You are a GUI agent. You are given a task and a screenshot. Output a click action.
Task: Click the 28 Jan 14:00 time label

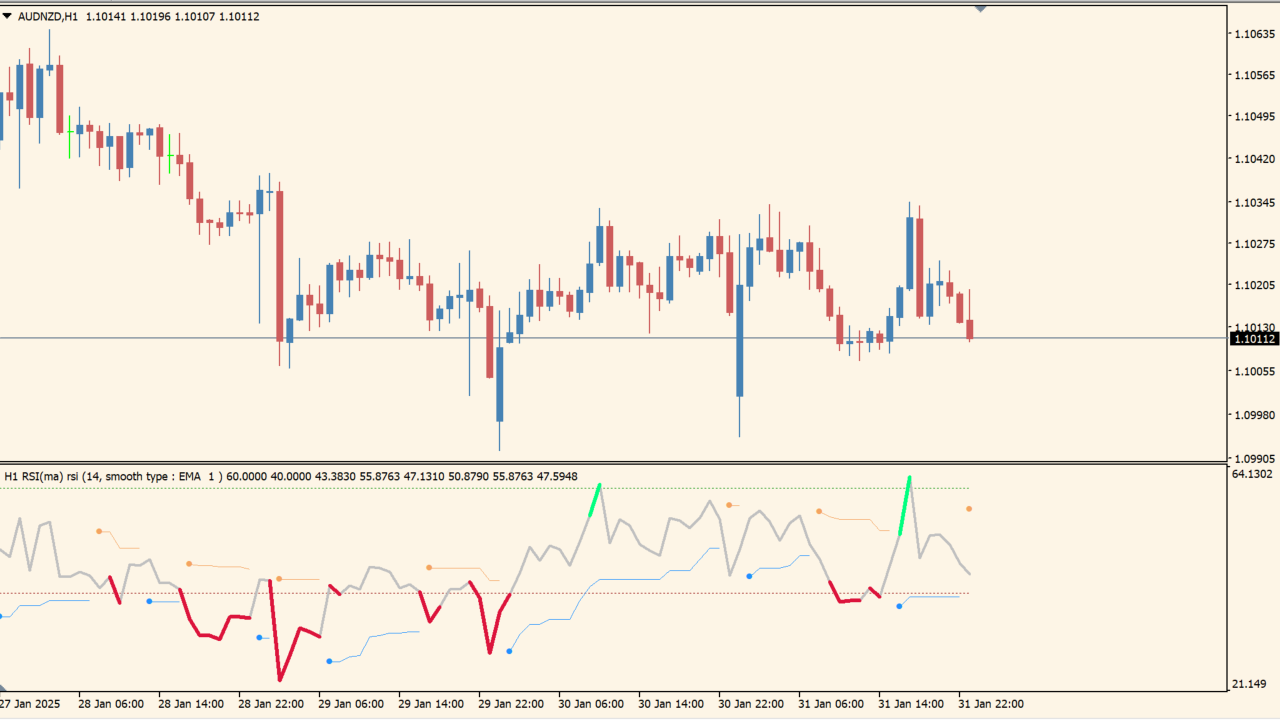coord(191,704)
